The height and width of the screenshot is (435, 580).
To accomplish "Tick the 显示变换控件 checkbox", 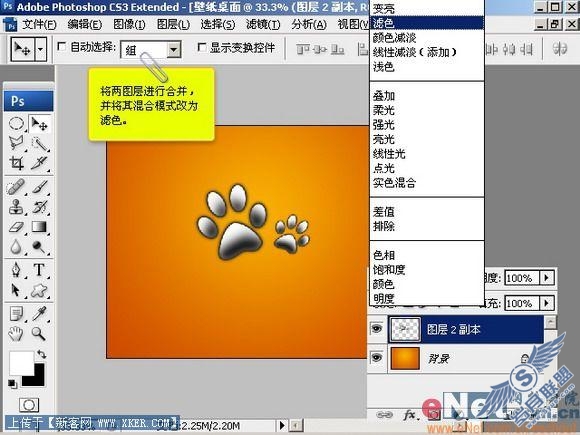I will tap(202, 47).
